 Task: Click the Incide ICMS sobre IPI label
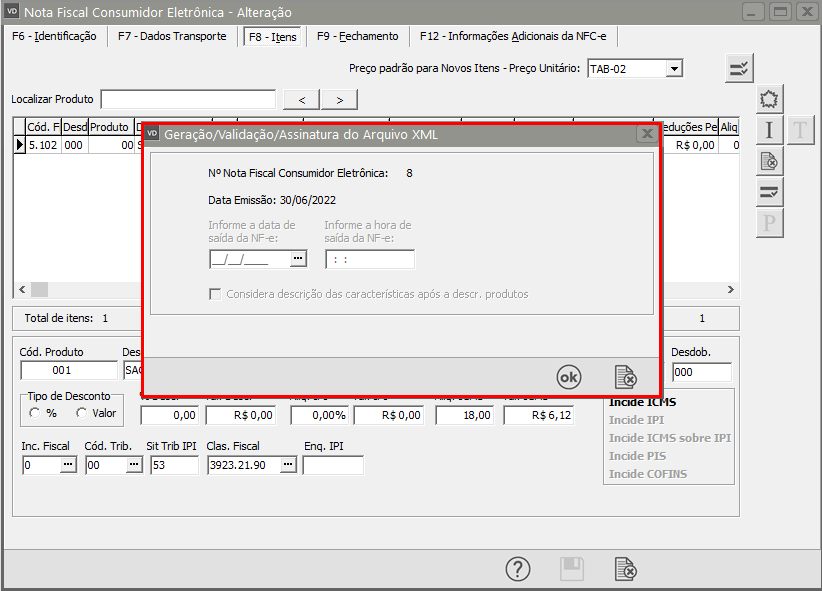670,438
